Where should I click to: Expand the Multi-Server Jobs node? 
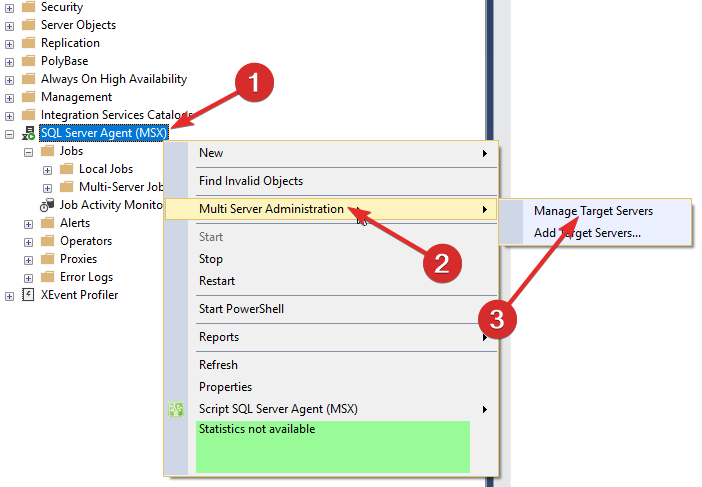(47, 188)
